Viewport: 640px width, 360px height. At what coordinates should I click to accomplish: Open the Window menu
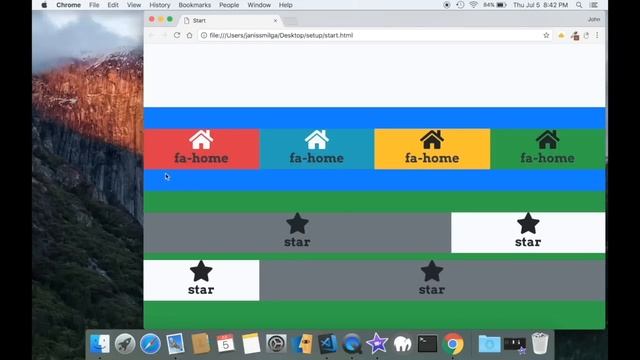259,5
